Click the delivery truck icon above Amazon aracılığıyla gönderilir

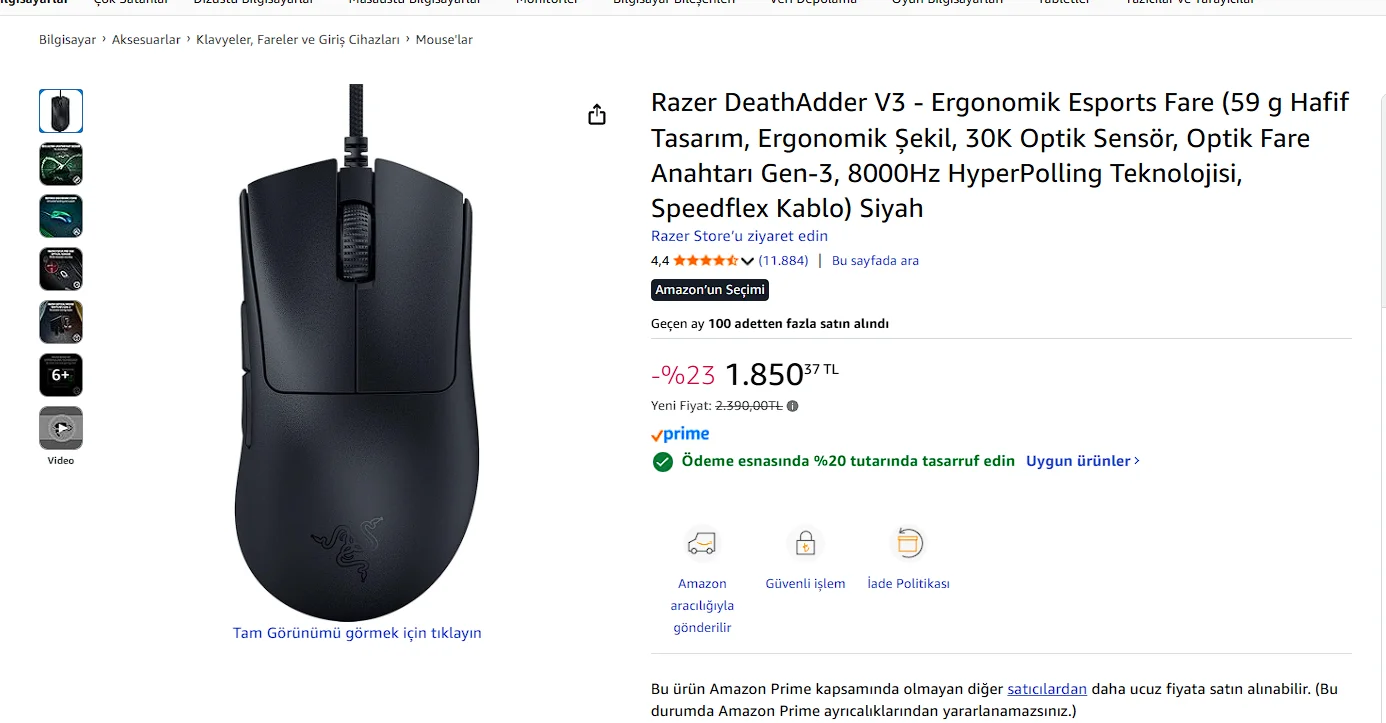tap(702, 544)
